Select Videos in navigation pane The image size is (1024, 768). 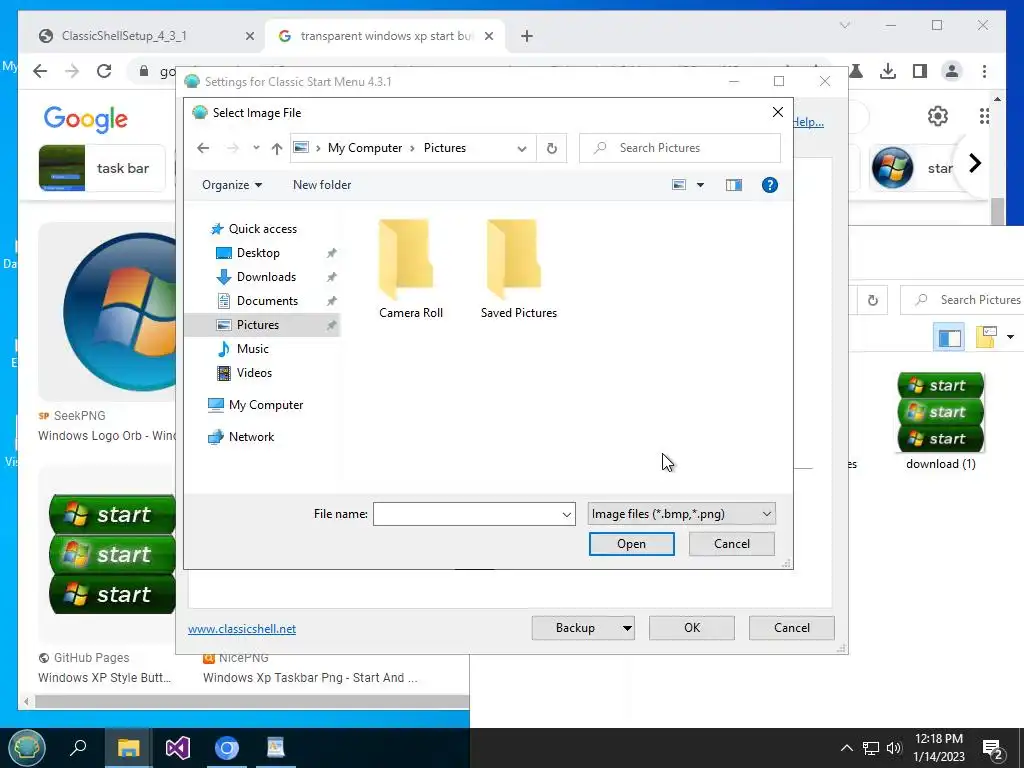pos(254,373)
